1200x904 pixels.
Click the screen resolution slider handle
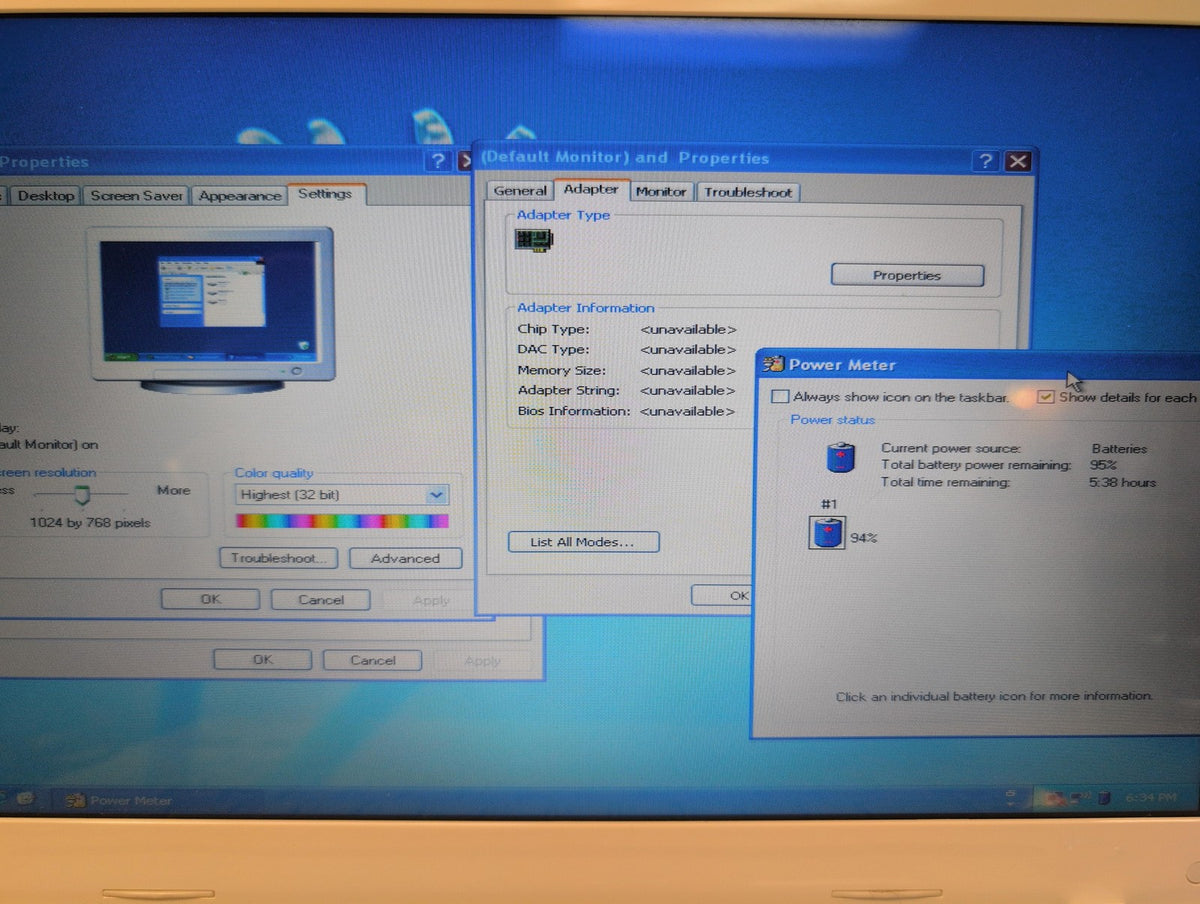[x=82, y=494]
